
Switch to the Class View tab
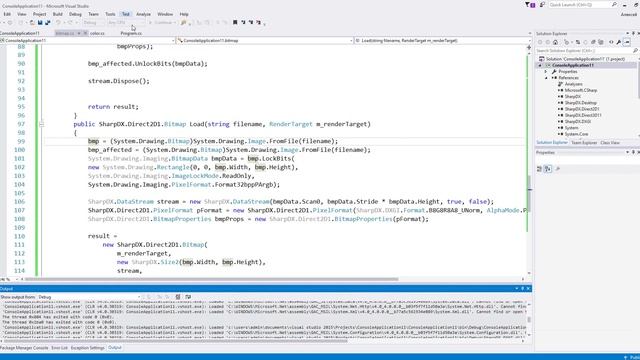[x=610, y=143]
